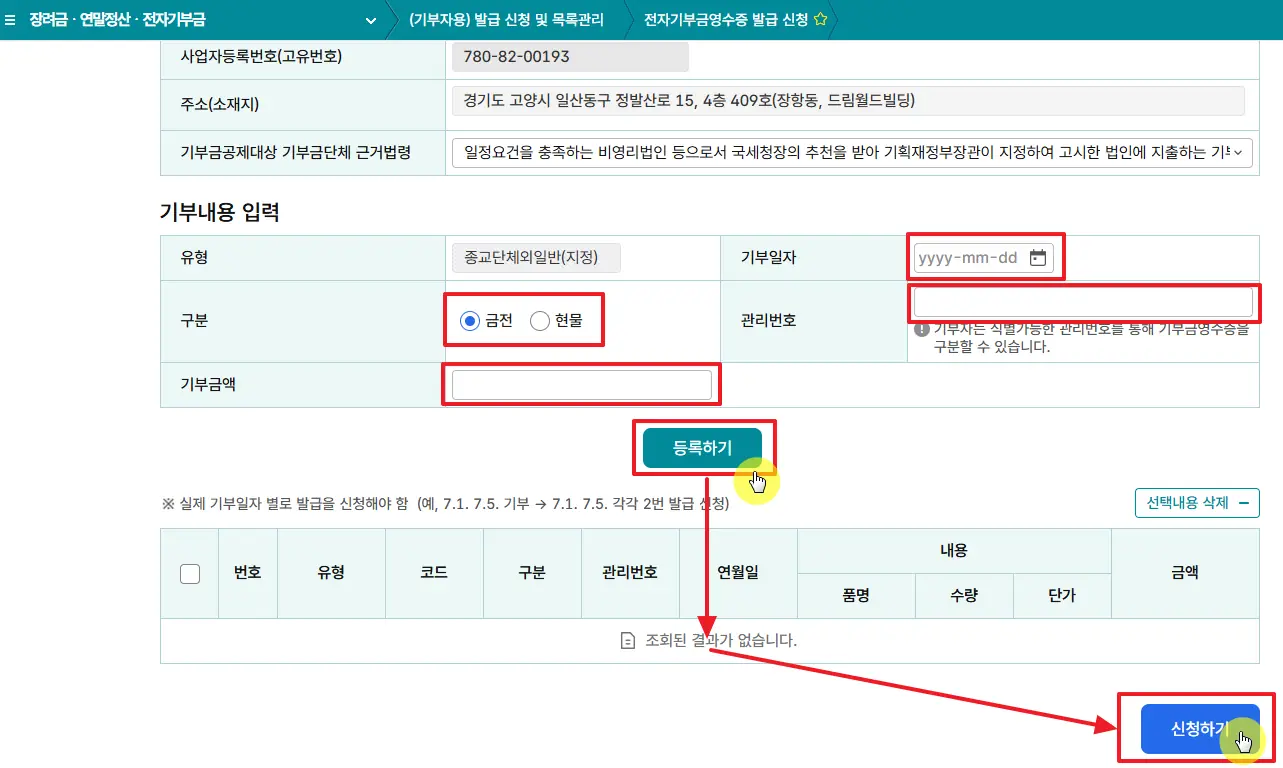This screenshot has width=1283, height=768.
Task: Select the 현물 radio button
Action: (x=540, y=321)
